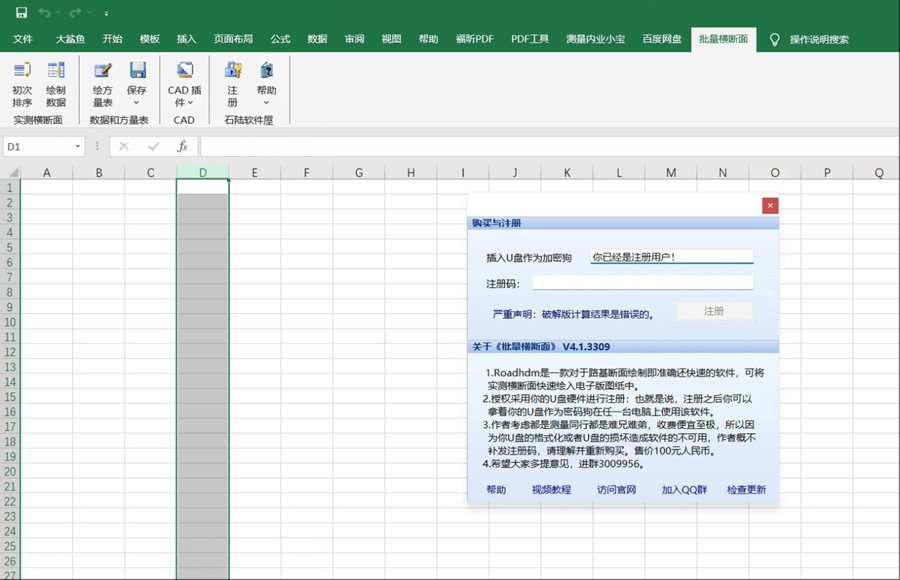Open the 视图 ribbon tab
Screen dimensions: 900x580
pos(391,39)
